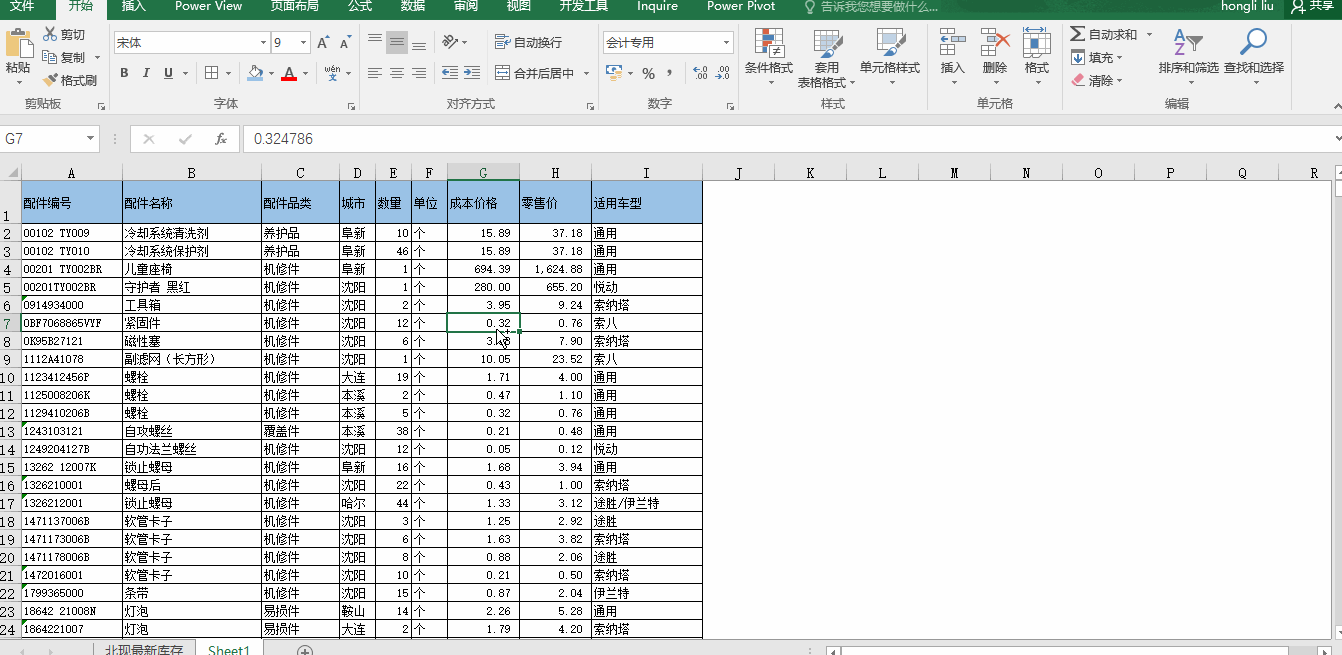Select column G header
Image resolution: width=1342 pixels, height=655 pixels.
point(483,172)
